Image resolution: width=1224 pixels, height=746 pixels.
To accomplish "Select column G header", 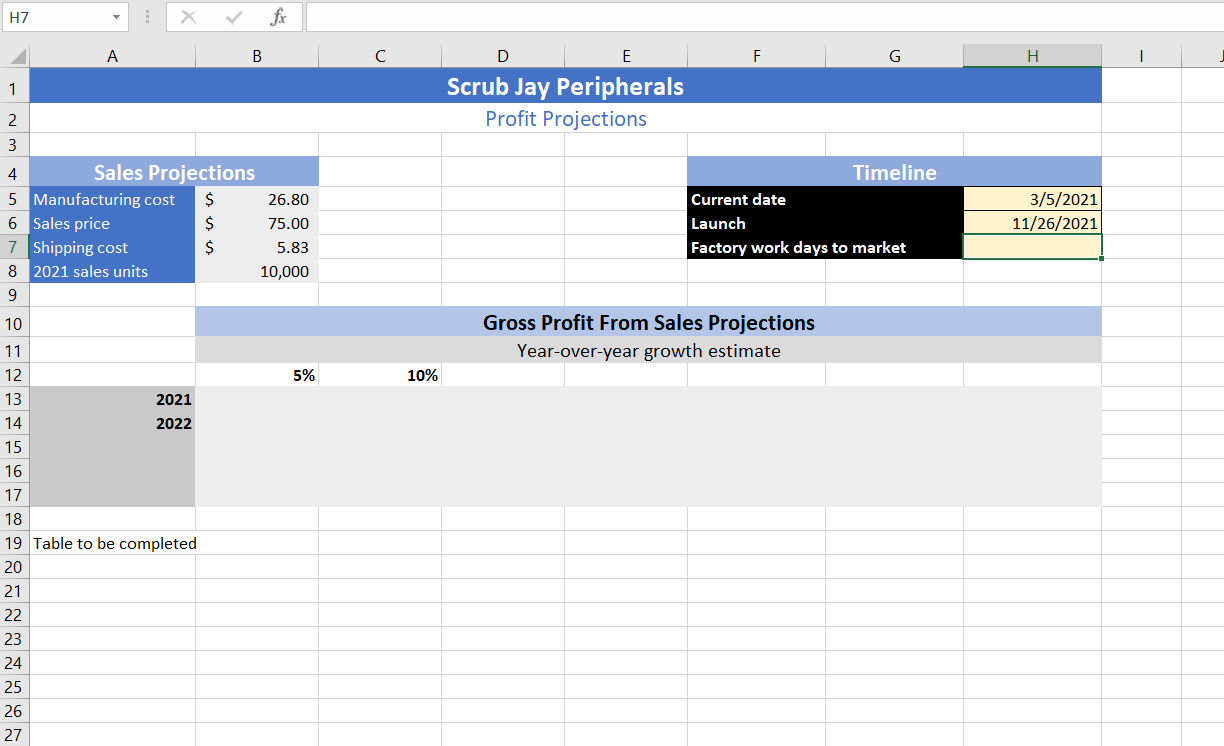I will (895, 57).
